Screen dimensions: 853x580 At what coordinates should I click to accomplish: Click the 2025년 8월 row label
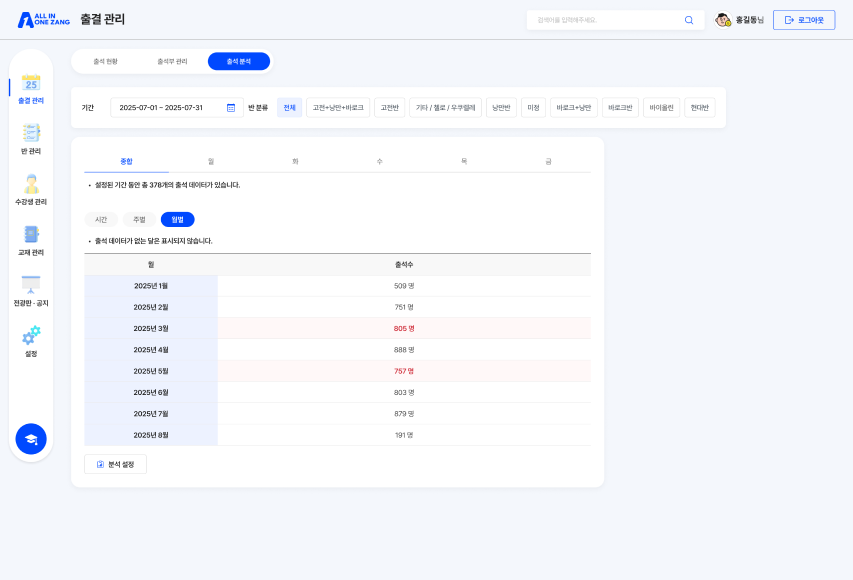coord(151,435)
